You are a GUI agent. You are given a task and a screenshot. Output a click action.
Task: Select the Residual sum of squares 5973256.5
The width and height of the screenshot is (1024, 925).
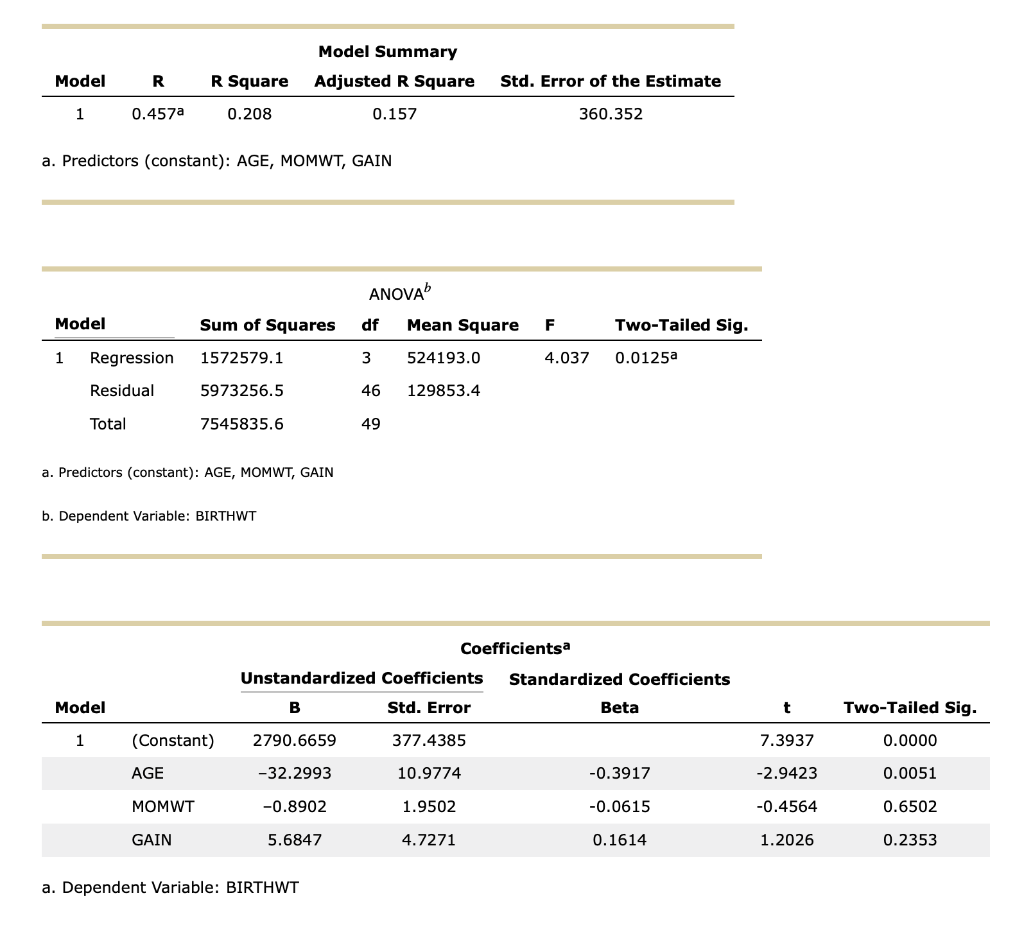tap(243, 390)
